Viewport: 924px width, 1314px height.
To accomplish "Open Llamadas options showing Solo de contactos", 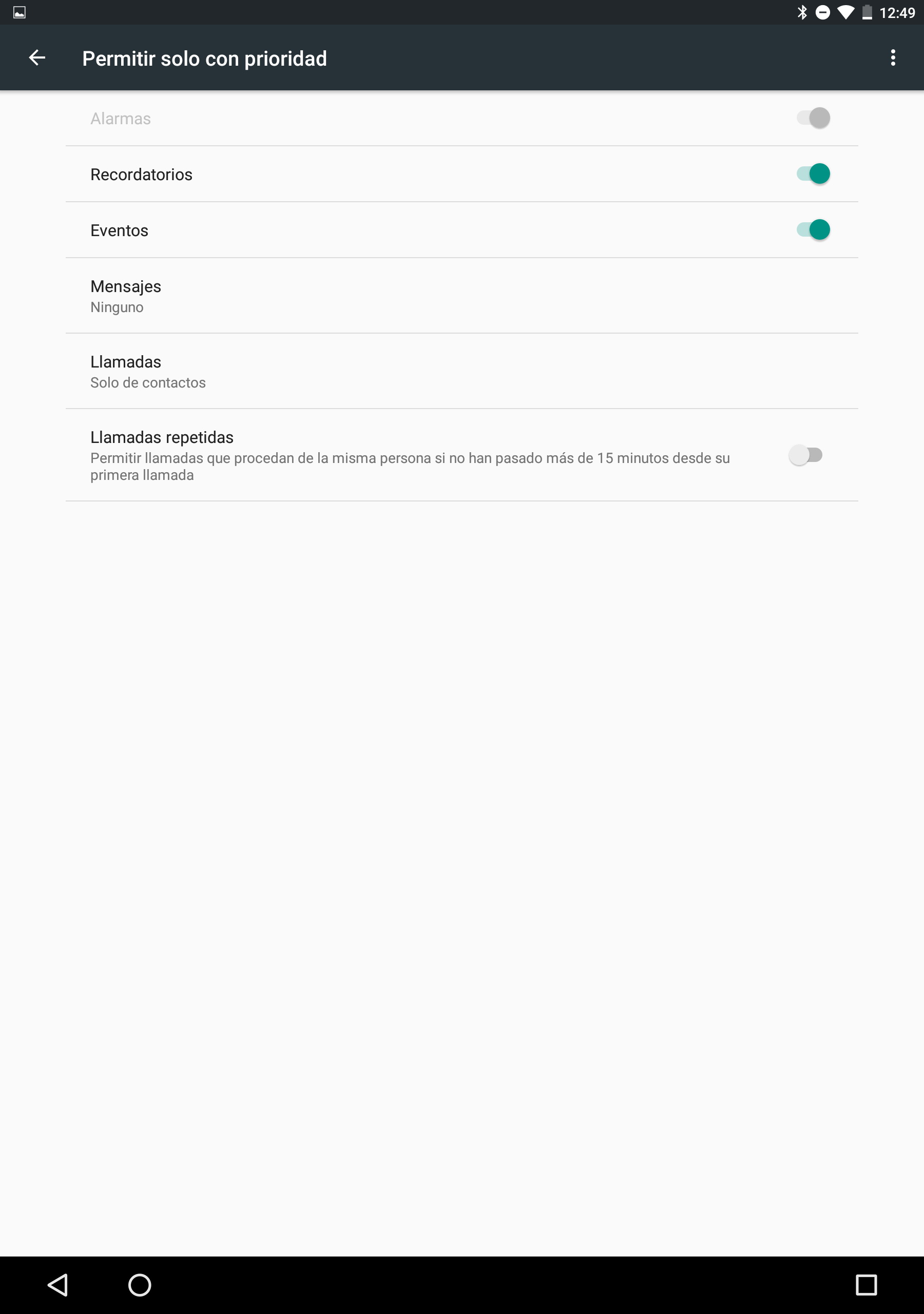I will pyautogui.click(x=461, y=372).
